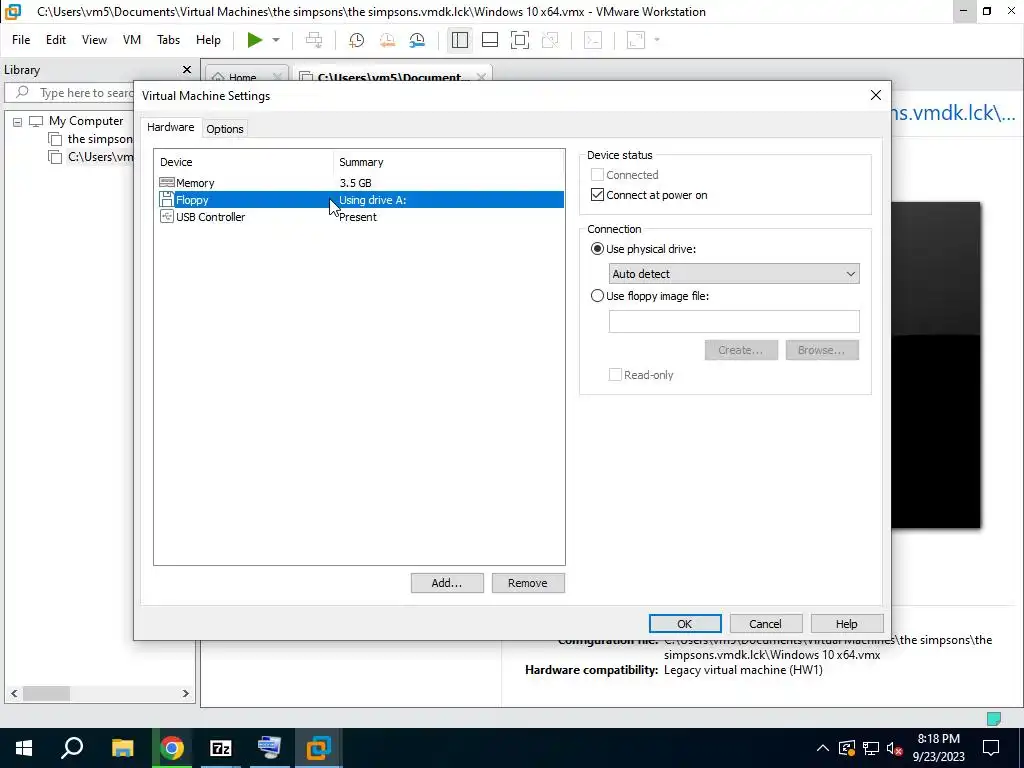Click the muted volume tray icon
This screenshot has width=1024, height=768.
[895, 748]
